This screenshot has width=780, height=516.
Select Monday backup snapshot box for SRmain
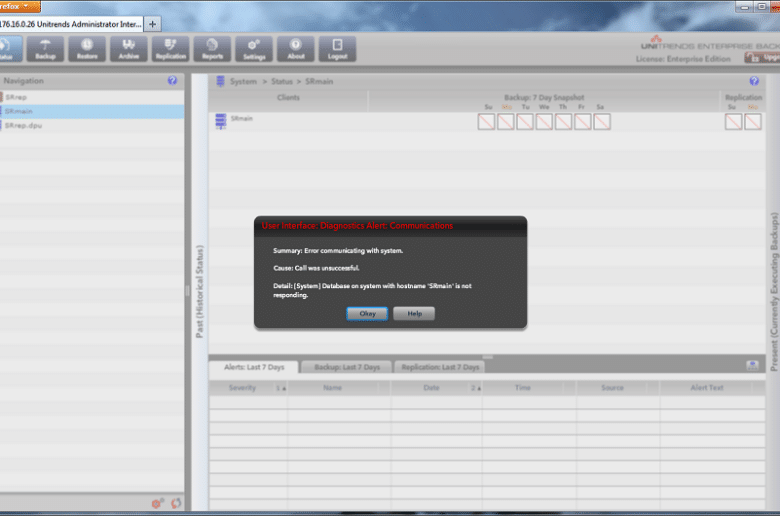pos(506,122)
